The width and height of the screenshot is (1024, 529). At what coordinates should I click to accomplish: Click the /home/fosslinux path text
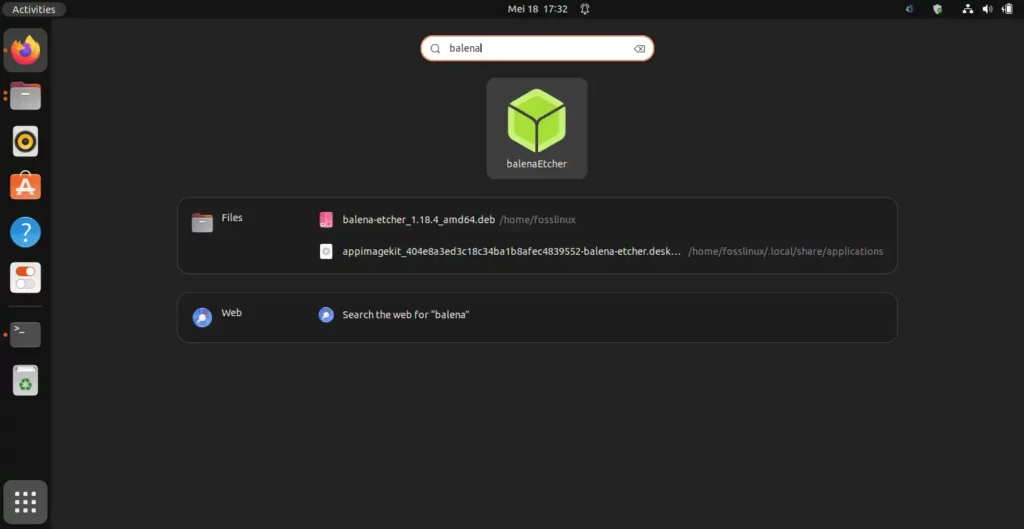(x=537, y=220)
